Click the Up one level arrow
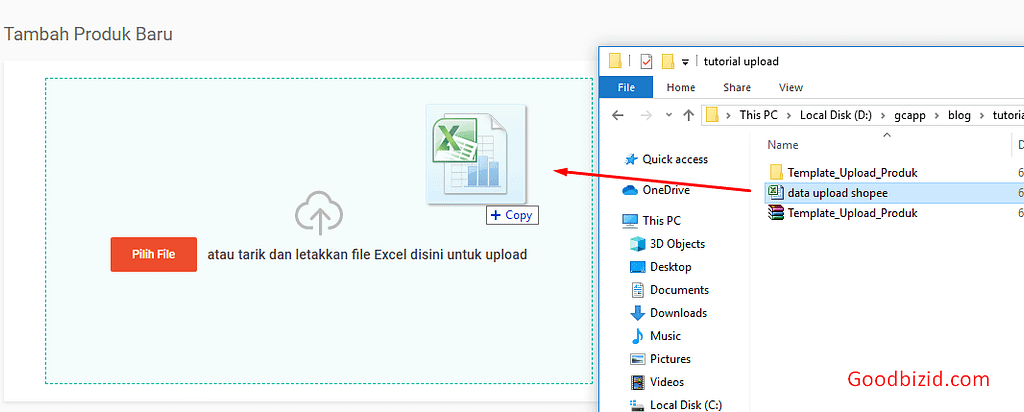The image size is (1024, 412). click(688, 115)
